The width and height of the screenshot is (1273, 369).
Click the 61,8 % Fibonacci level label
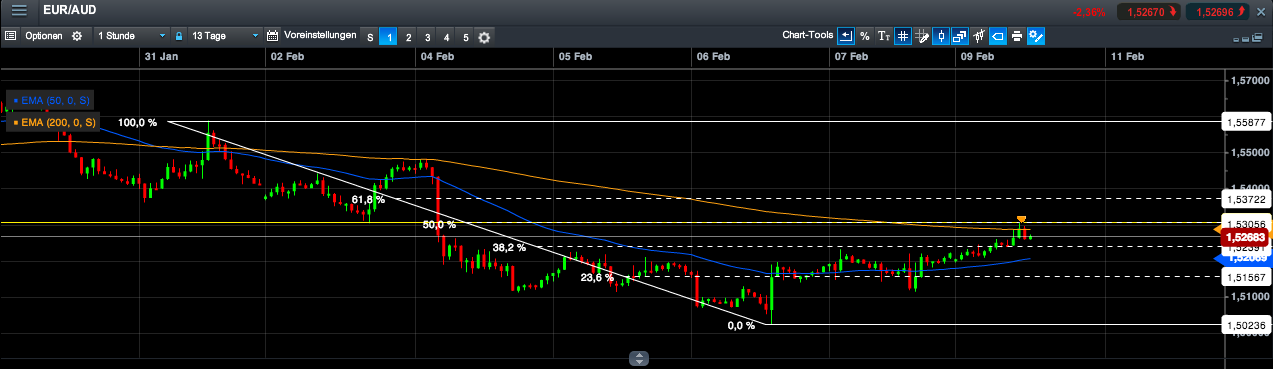368,200
